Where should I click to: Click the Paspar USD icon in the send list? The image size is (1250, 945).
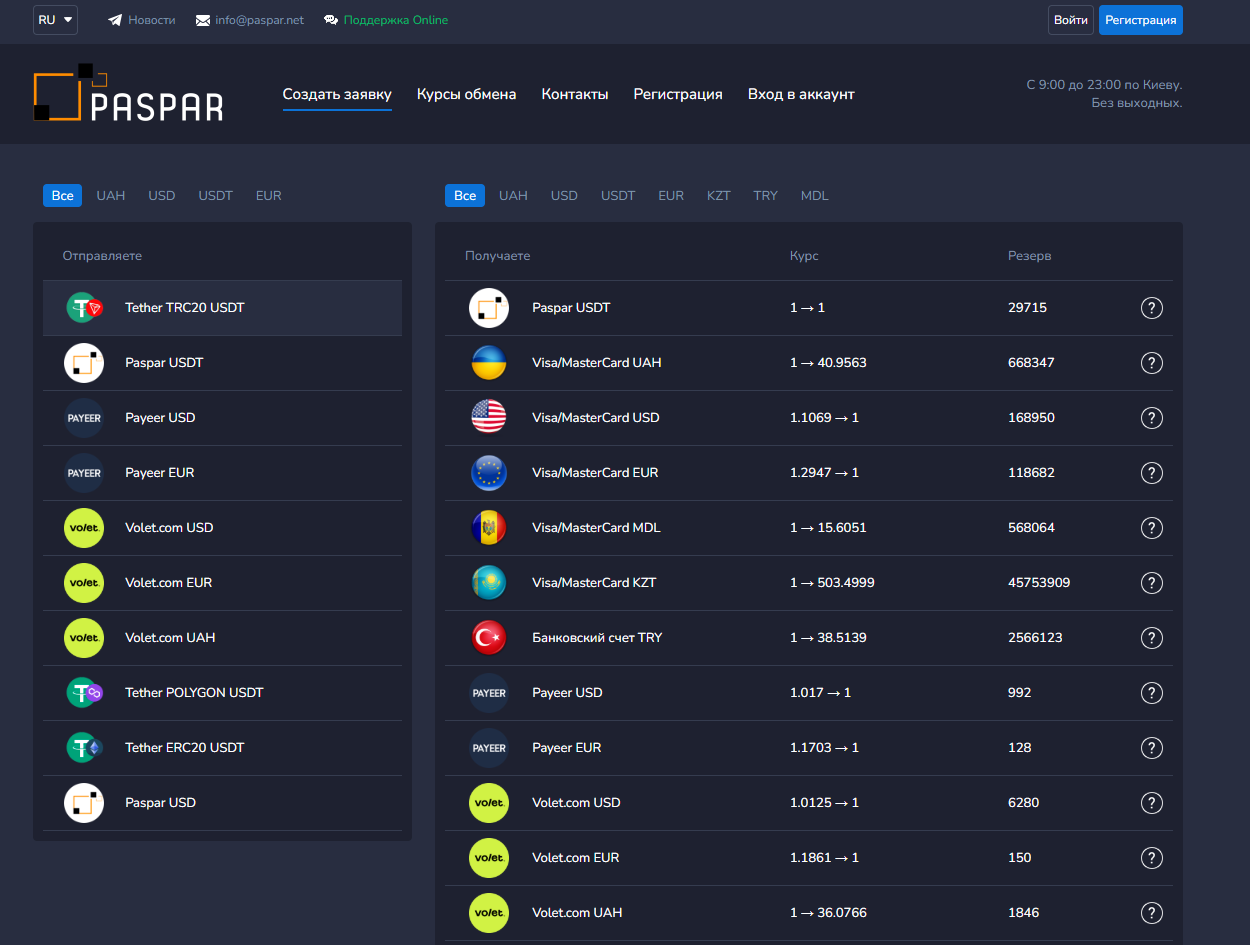[x=84, y=803]
